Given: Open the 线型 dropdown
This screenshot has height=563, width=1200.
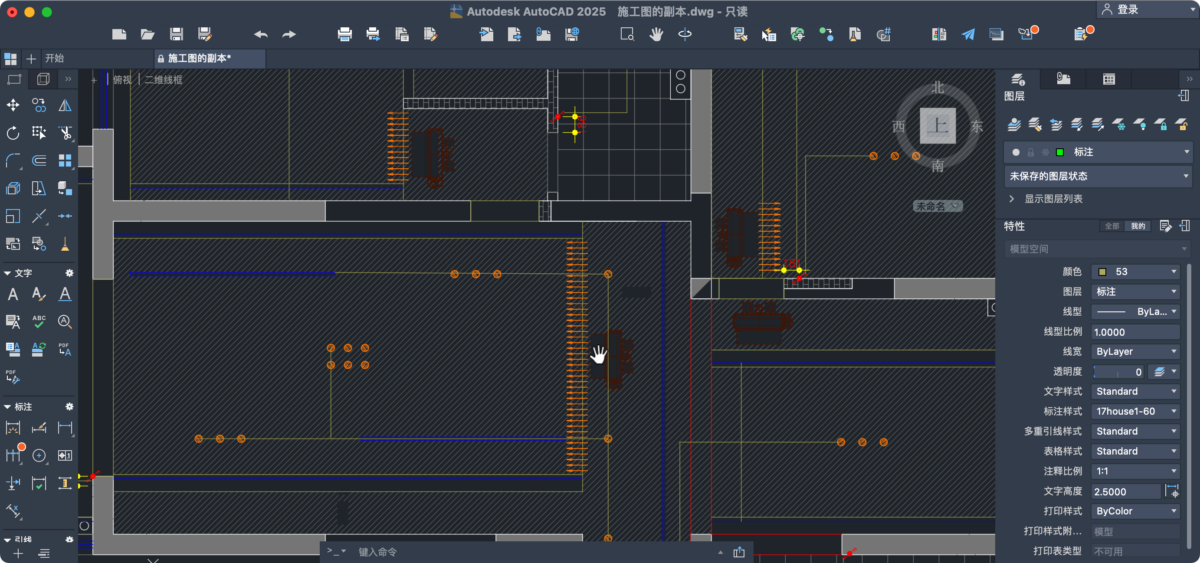Looking at the screenshot, I should (1136, 311).
